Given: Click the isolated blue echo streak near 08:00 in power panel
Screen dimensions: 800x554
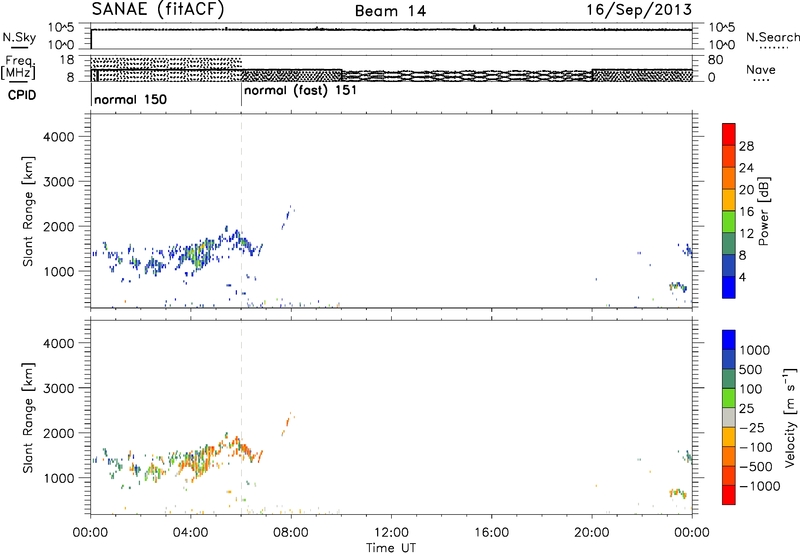Looking at the screenshot, I should [x=287, y=218].
